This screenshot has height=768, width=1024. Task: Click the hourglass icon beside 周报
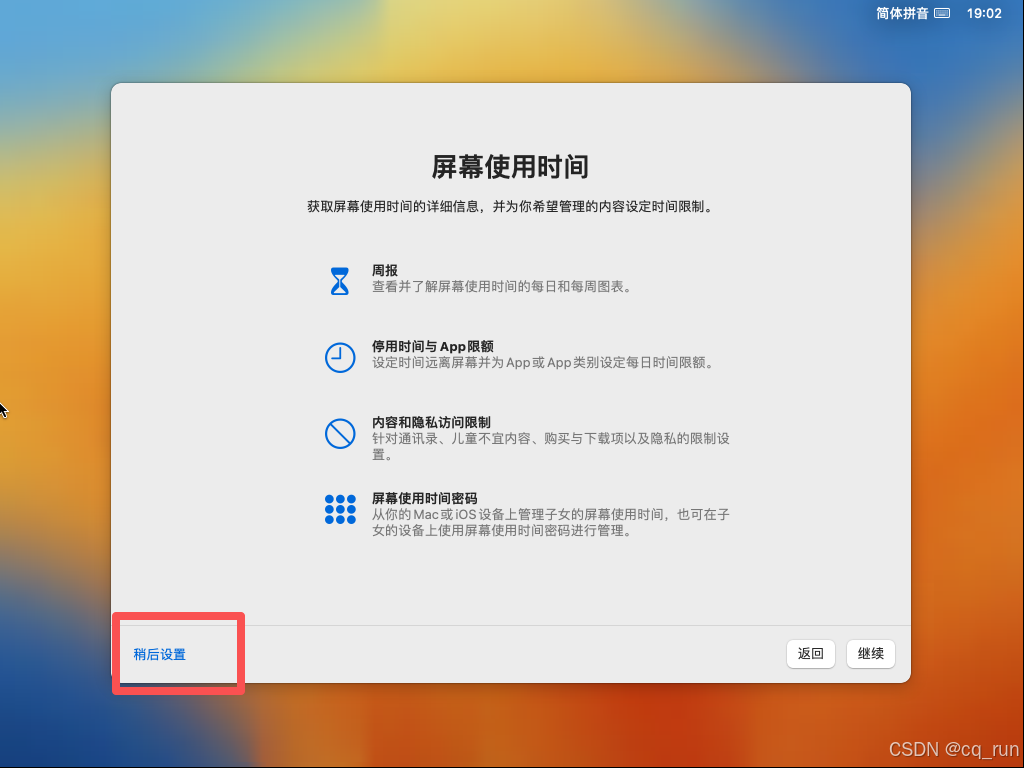pyautogui.click(x=340, y=281)
